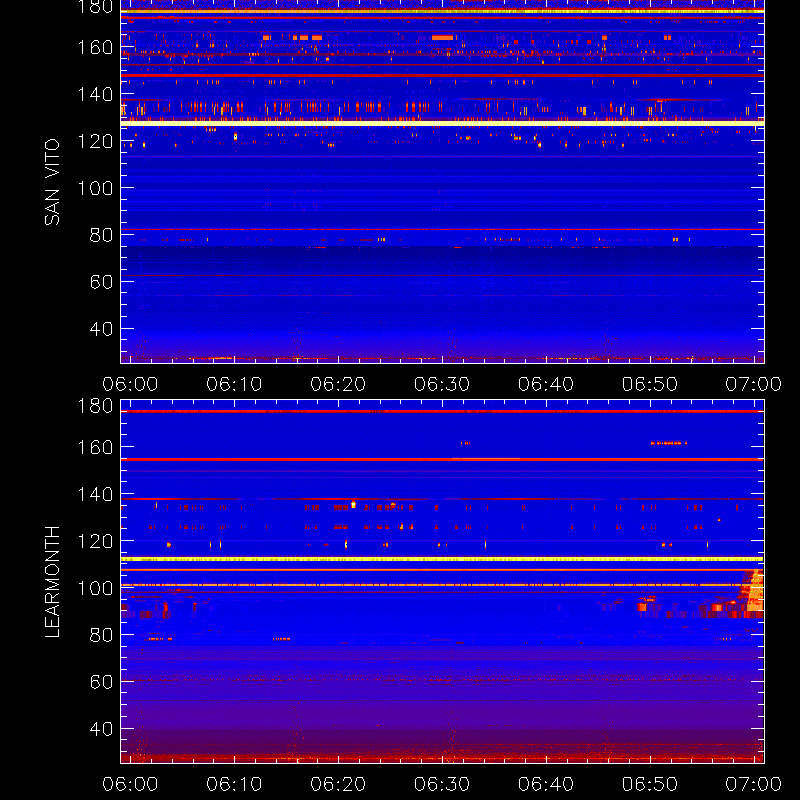Click the SAN VITO axis label
Screen dimensions: 800x800
(52, 182)
